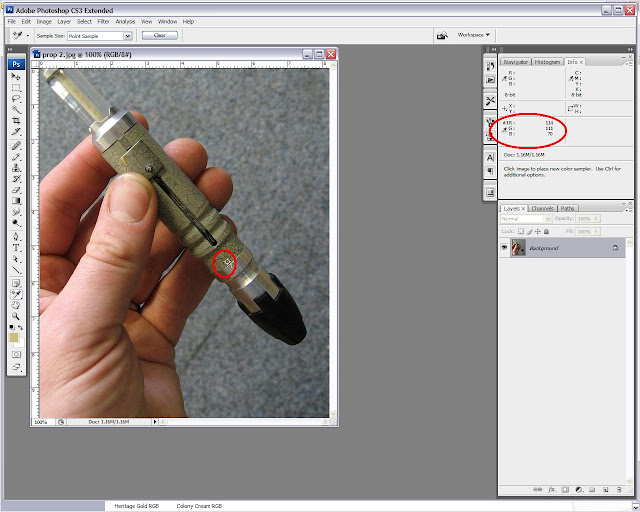
Task: Switch to the Navigator tab
Action: pyautogui.click(x=516, y=62)
